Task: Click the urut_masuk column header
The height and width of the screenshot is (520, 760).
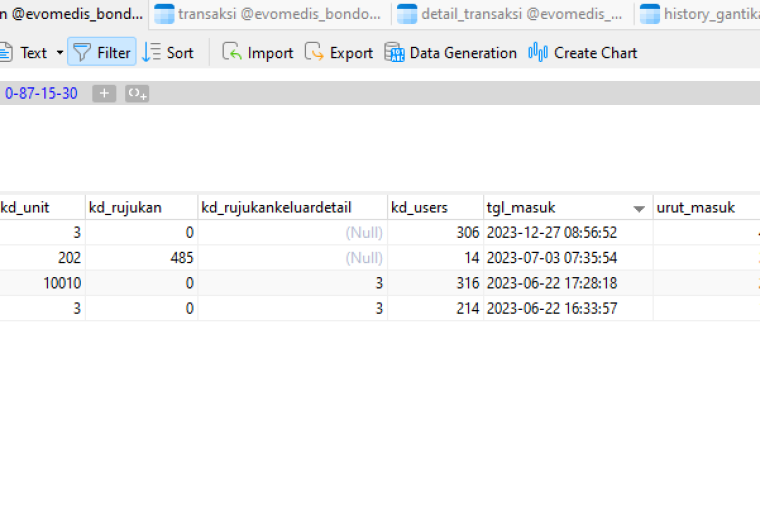Action: click(x=706, y=207)
